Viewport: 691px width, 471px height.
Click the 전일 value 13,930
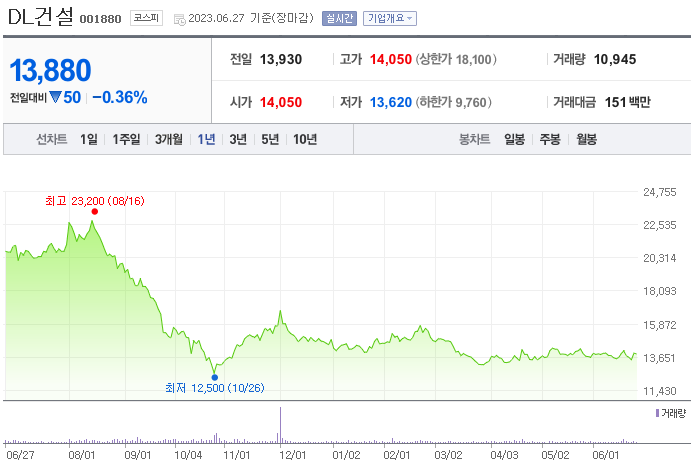(x=281, y=59)
